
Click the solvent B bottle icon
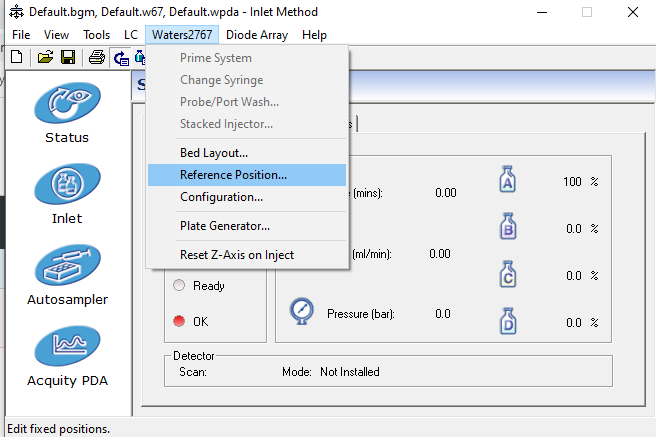click(x=508, y=226)
